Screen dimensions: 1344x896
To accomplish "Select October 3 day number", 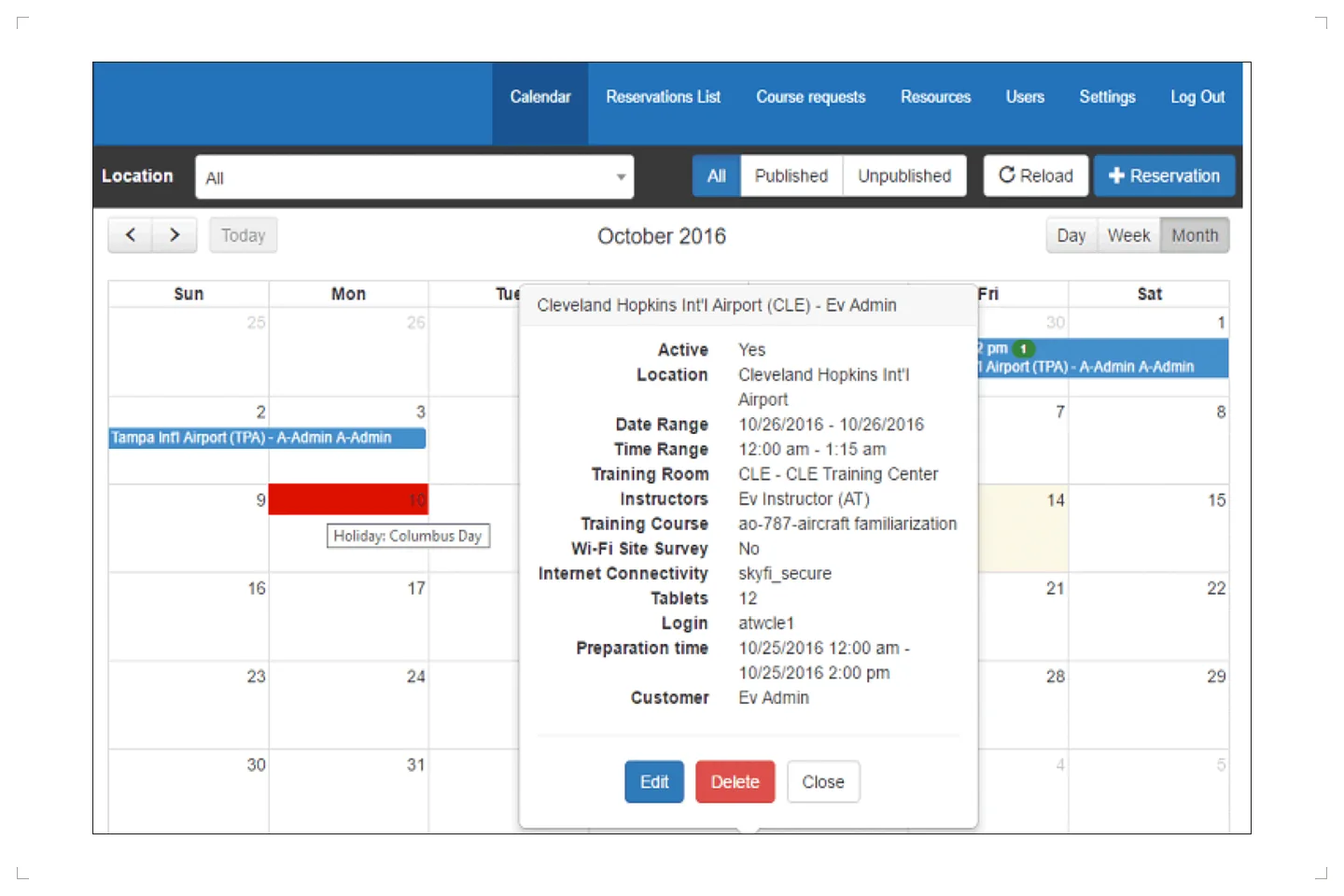I will (421, 412).
